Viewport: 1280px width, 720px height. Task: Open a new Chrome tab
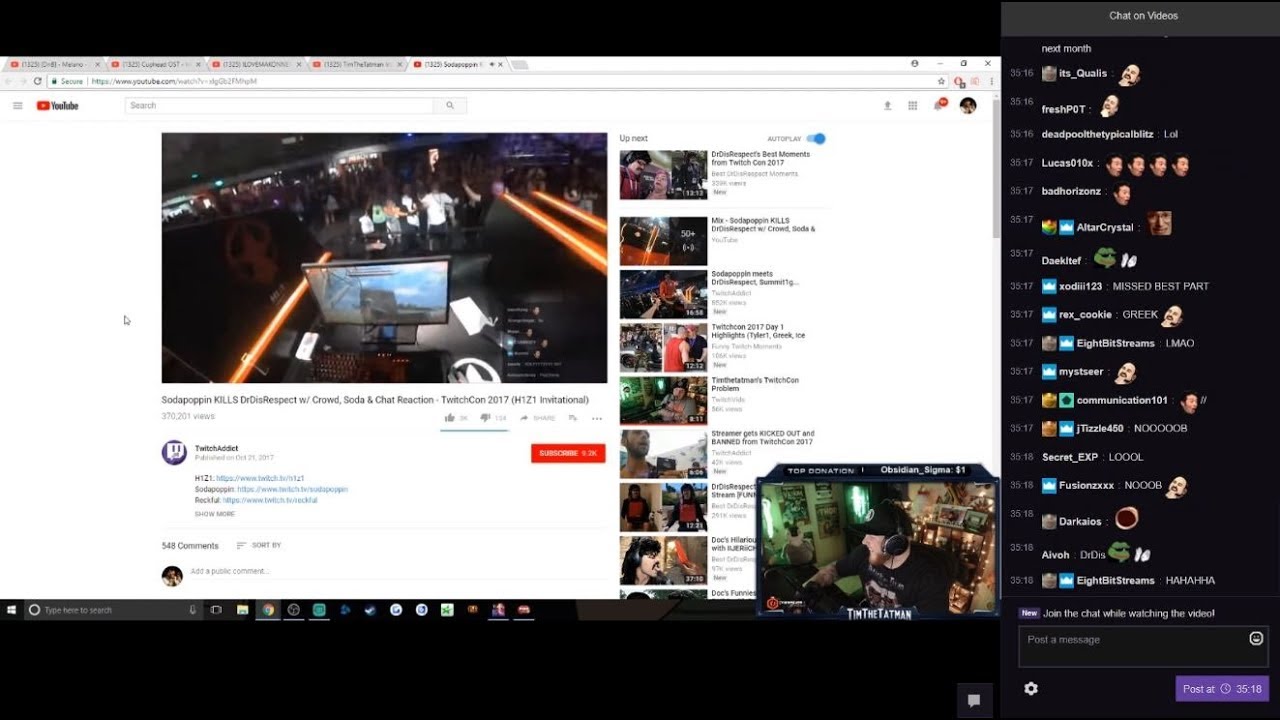pyautogui.click(x=520, y=64)
